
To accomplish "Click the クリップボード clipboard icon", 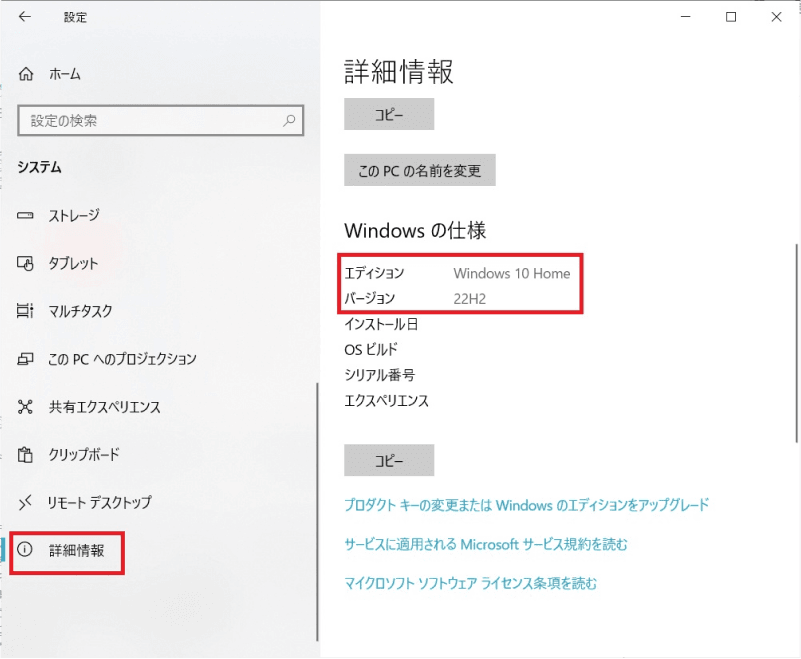I will pyautogui.click(x=25, y=454).
